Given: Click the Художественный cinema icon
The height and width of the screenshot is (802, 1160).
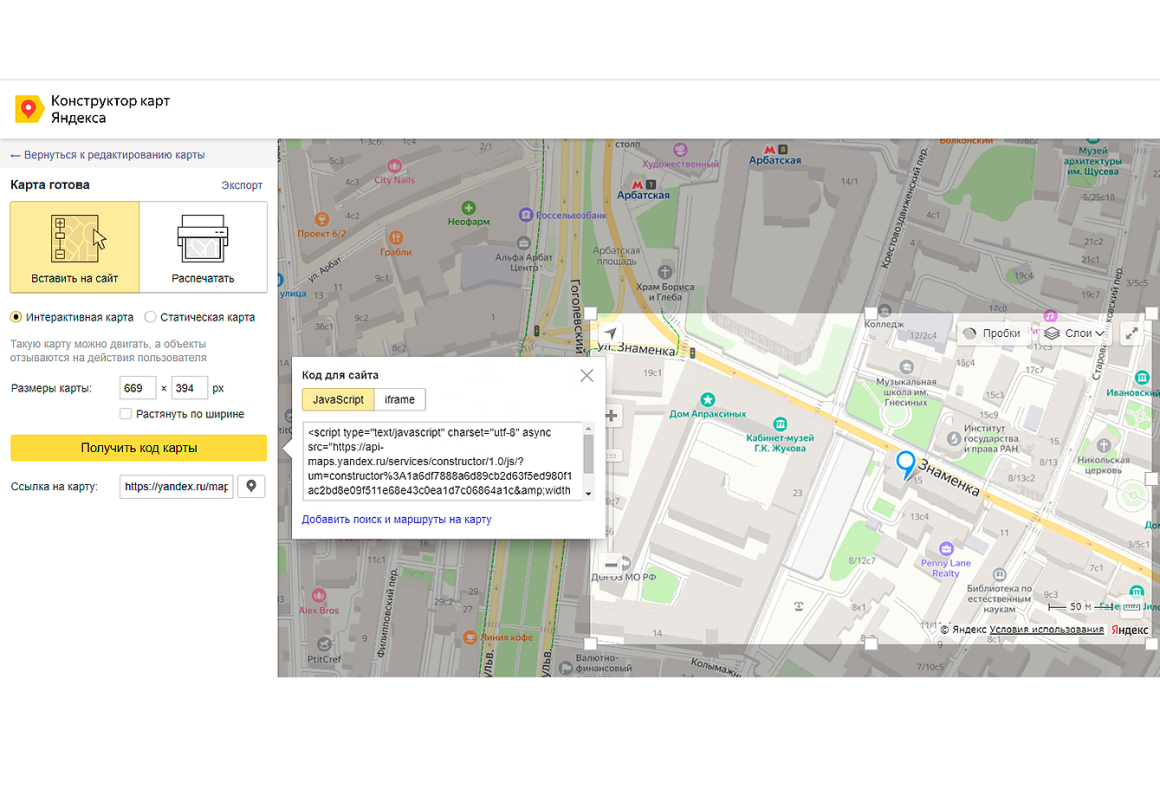Looking at the screenshot, I should [x=680, y=149].
